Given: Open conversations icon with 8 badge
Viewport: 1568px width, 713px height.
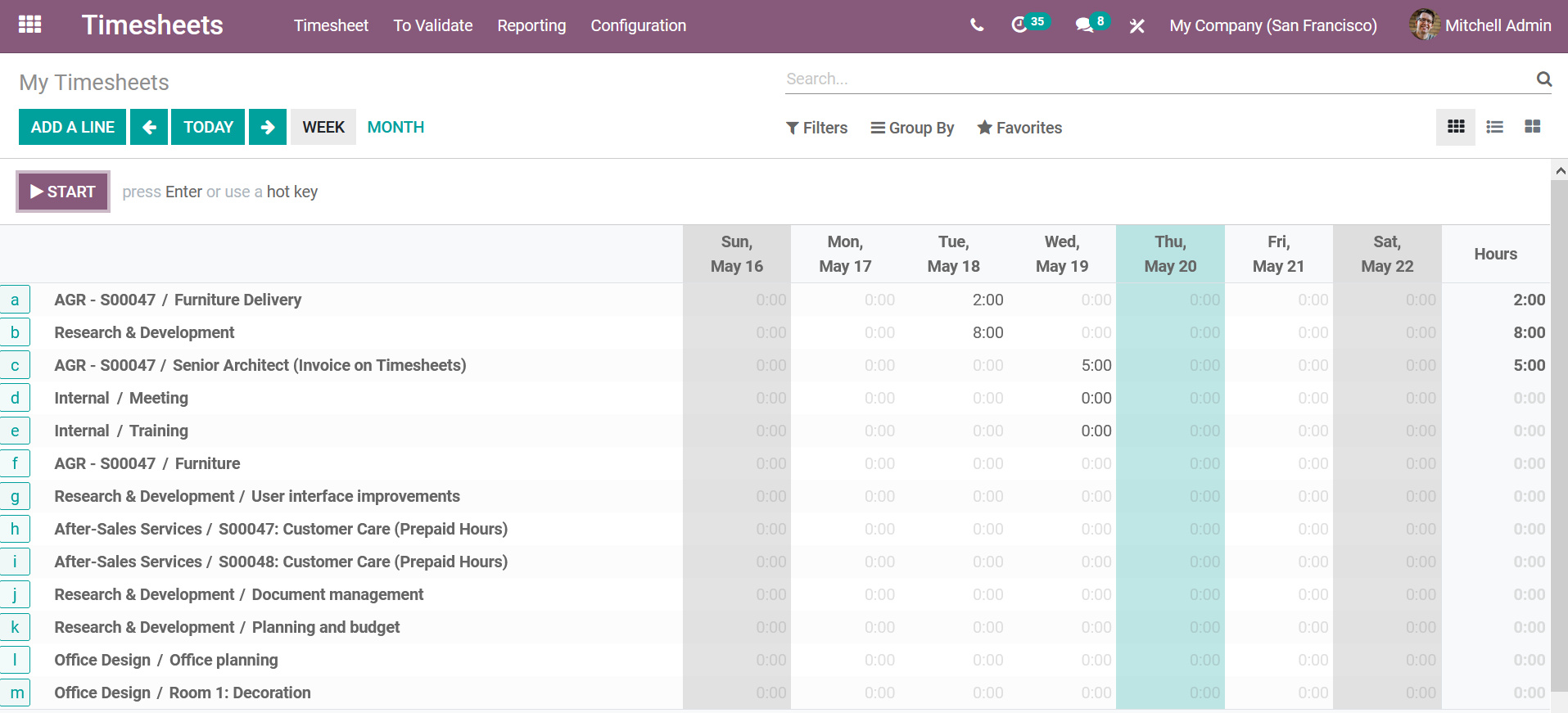Looking at the screenshot, I should point(1092,24).
